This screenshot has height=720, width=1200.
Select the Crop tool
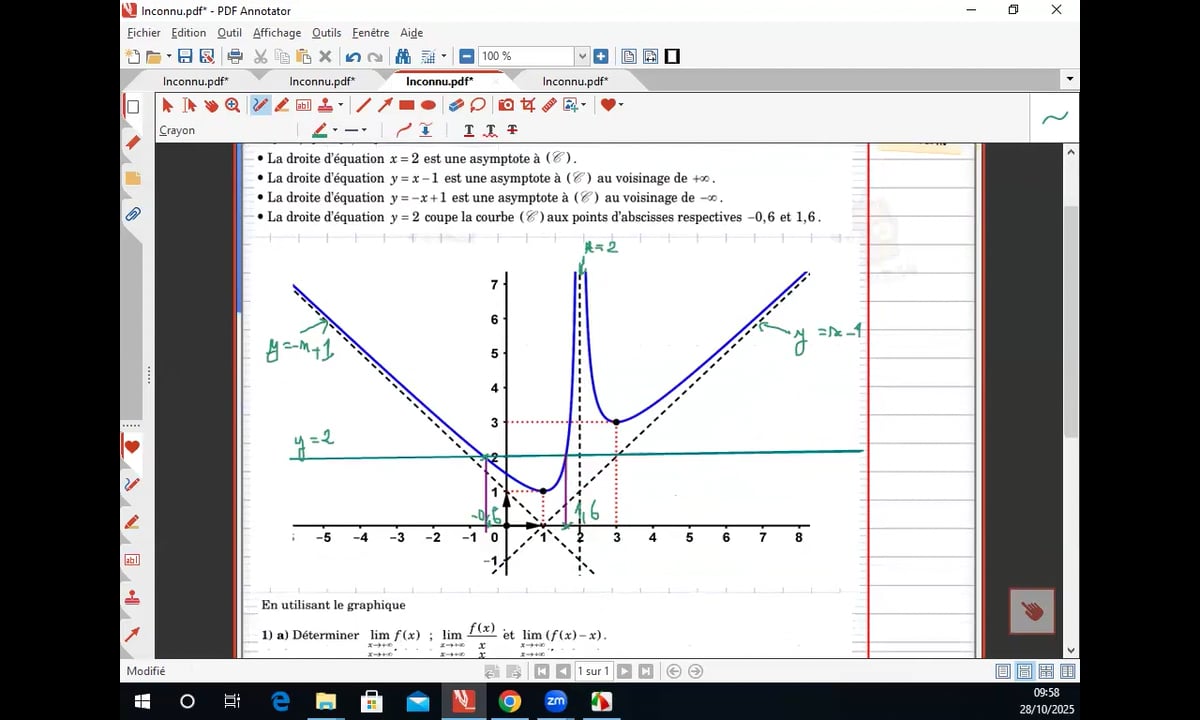click(x=528, y=105)
